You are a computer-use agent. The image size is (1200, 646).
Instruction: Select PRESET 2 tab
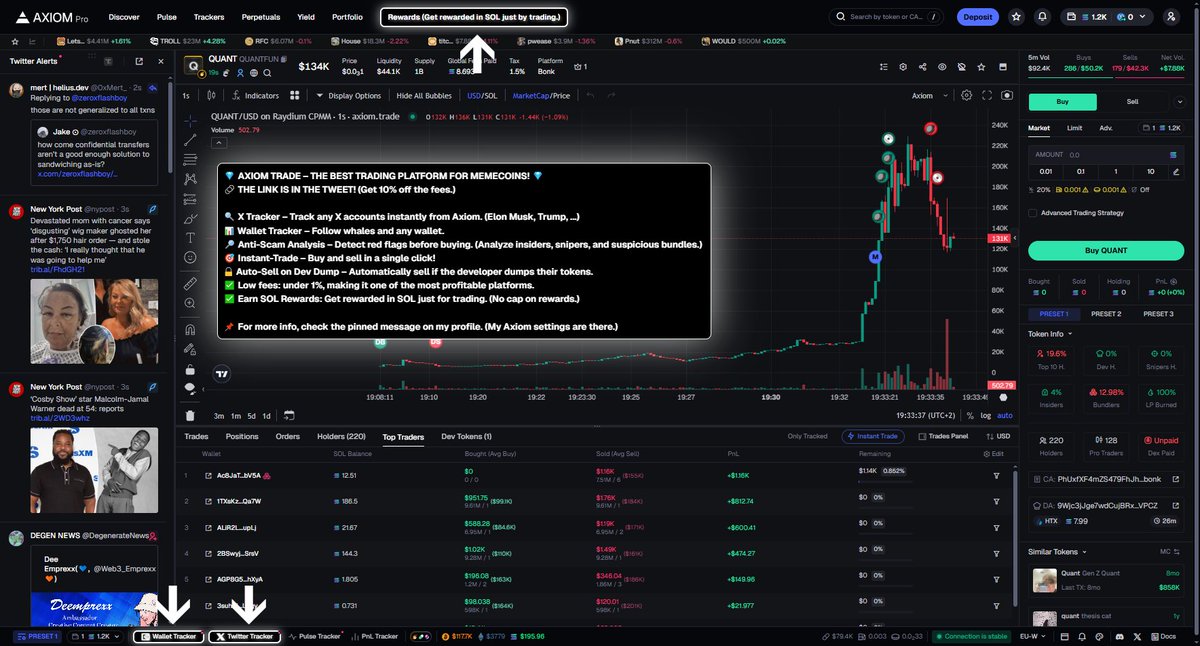pos(1105,314)
